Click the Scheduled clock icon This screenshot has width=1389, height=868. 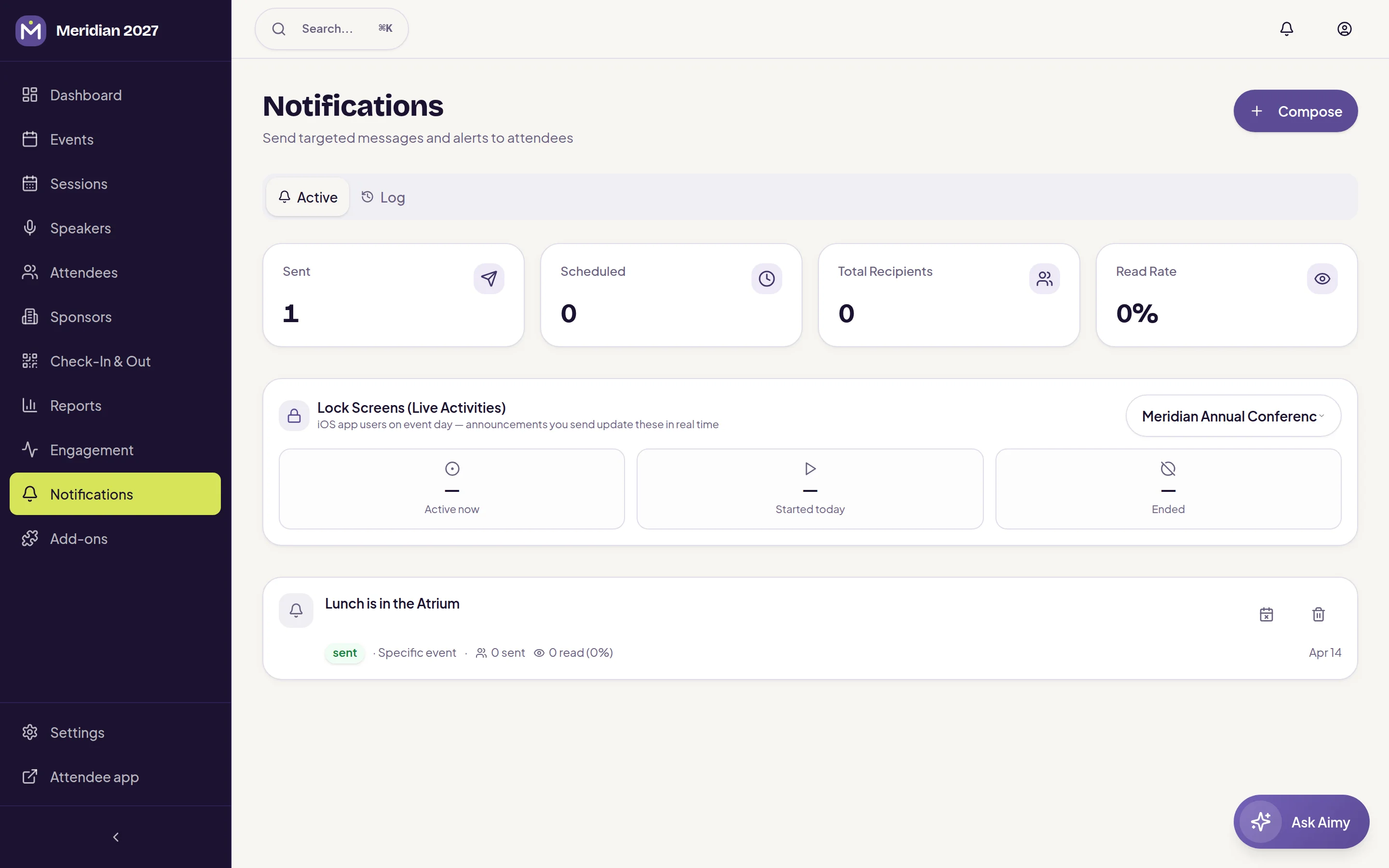pyautogui.click(x=766, y=278)
